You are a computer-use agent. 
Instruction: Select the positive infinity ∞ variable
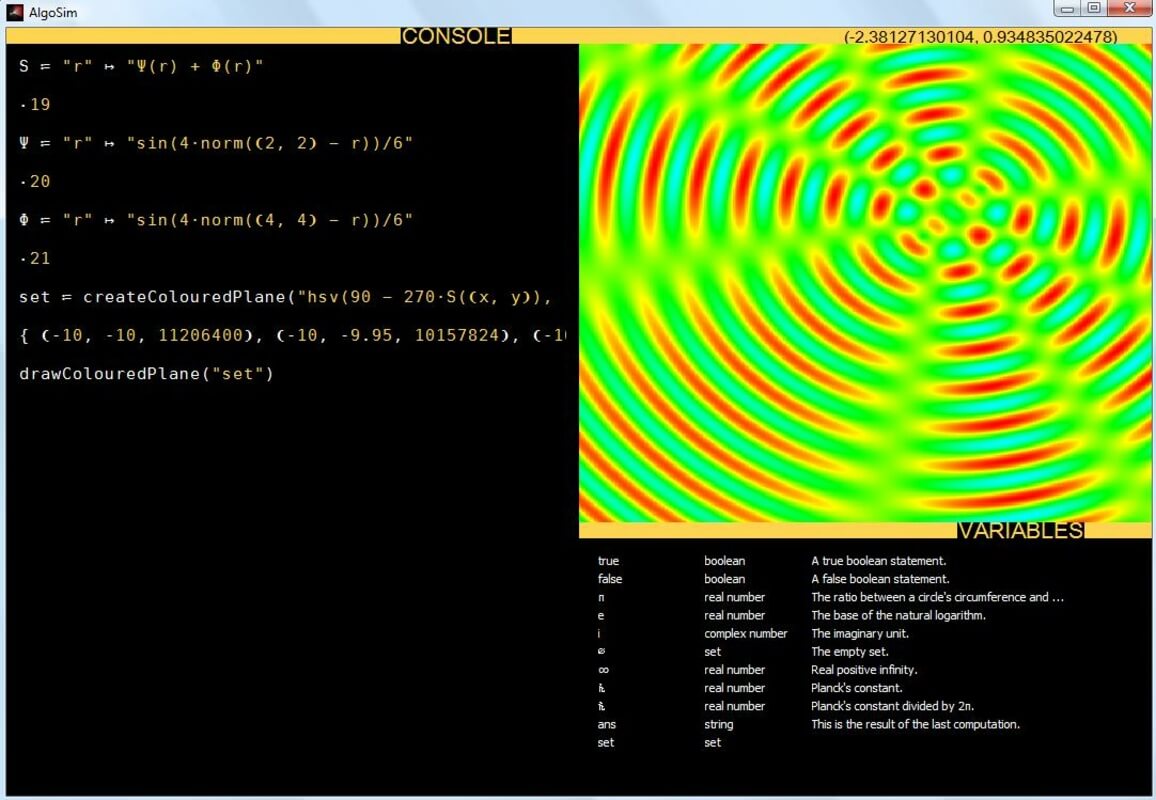(603, 670)
